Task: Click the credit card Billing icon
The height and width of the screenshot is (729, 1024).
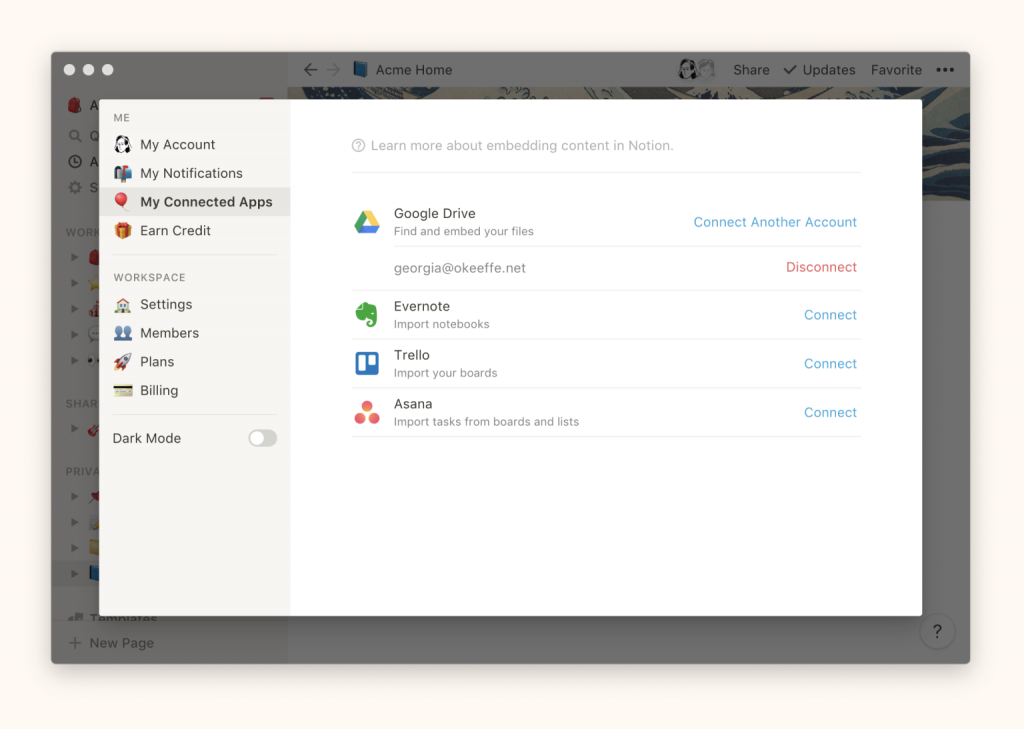Action: pyautogui.click(x=123, y=391)
